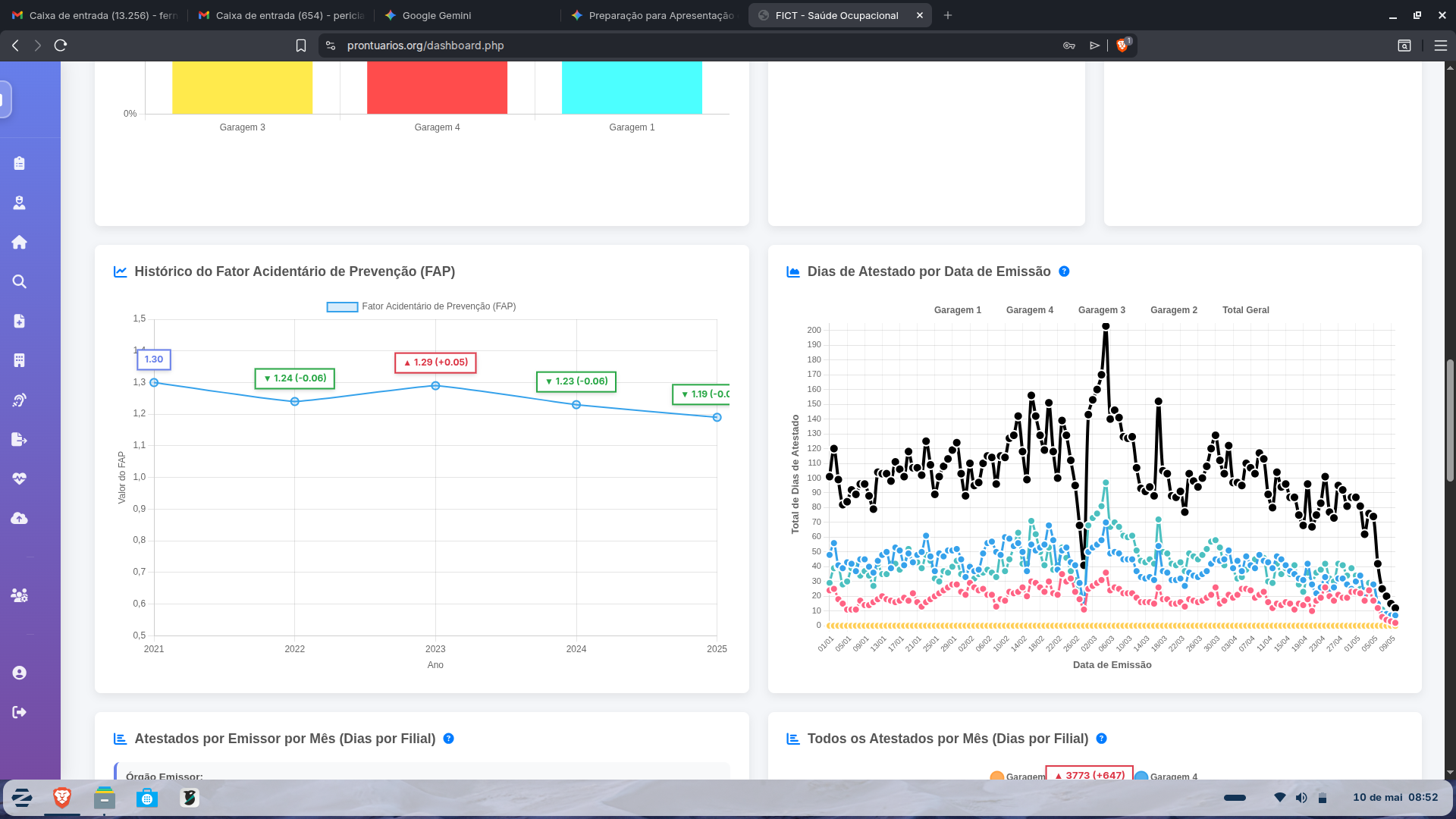
Task: Open the cloud upload sidebar icon
Action: pyautogui.click(x=20, y=518)
